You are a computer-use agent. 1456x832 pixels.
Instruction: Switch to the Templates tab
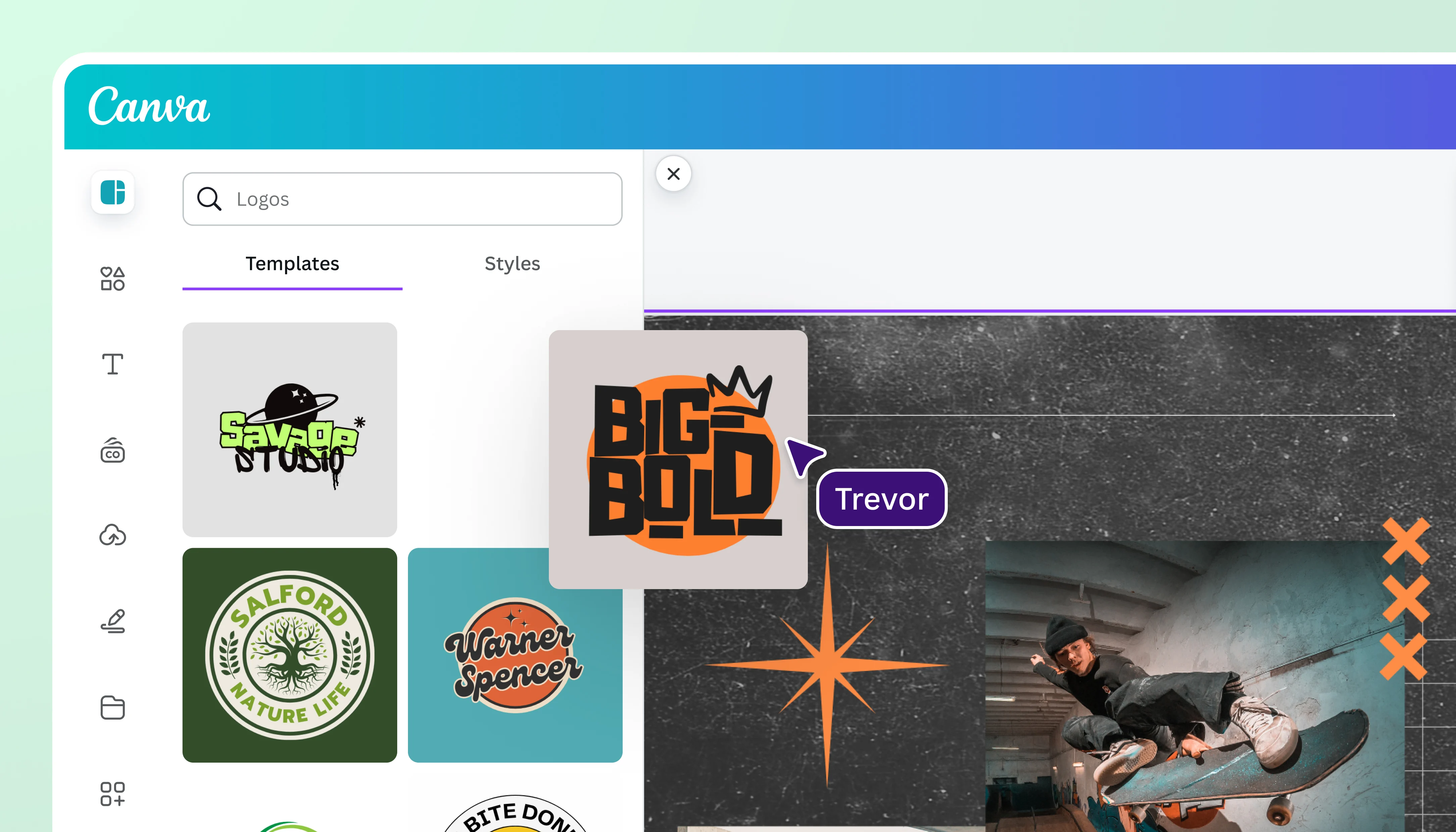[x=292, y=263]
